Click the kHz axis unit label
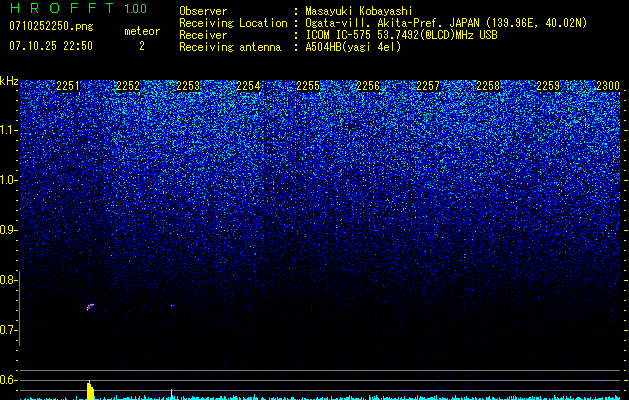This screenshot has width=629, height=400. (9, 81)
